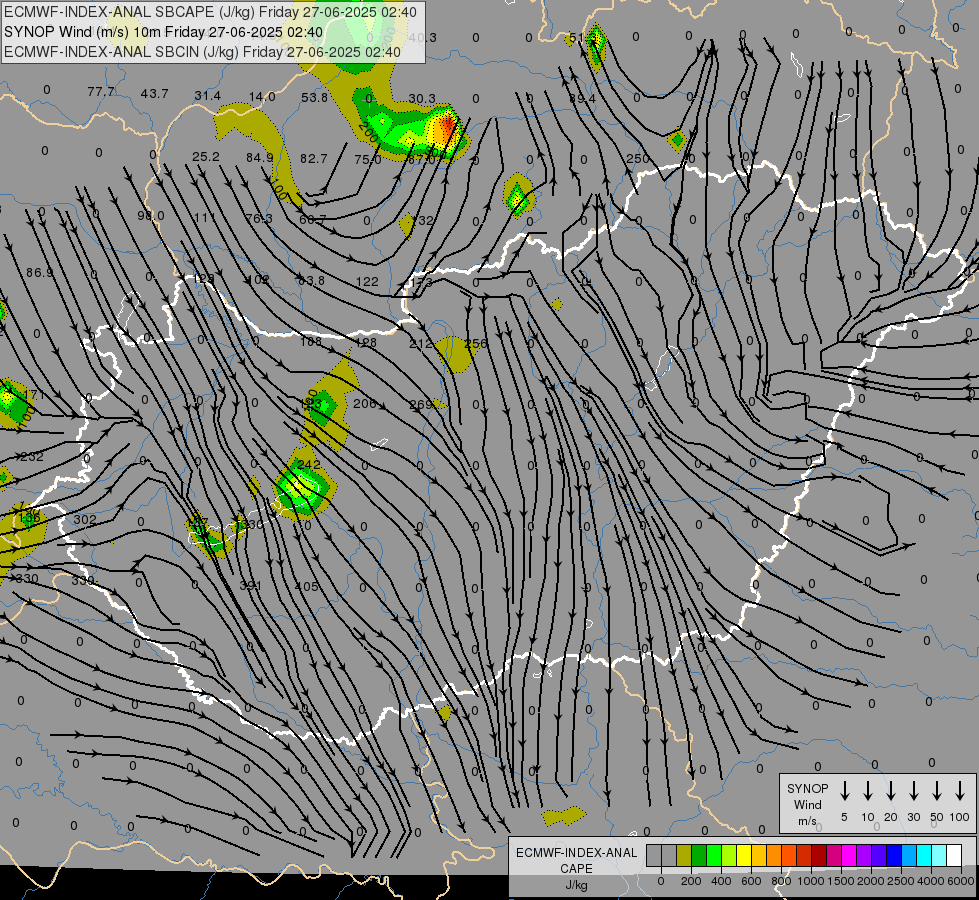Click the 50 m/s wind arrow in legend
Viewport: 979px width, 900px height.
(x=937, y=791)
